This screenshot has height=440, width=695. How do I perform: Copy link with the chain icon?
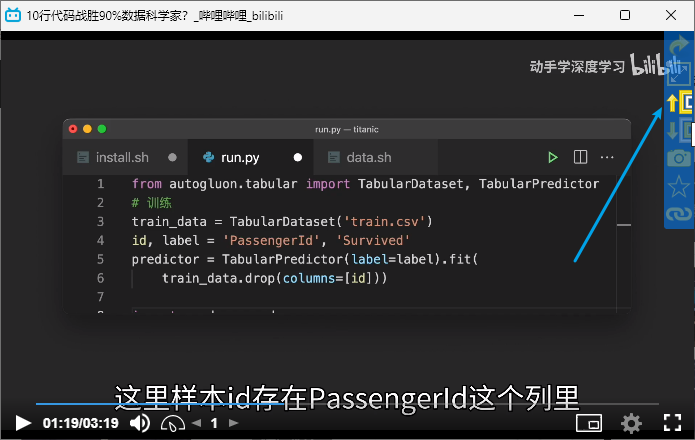click(x=680, y=214)
